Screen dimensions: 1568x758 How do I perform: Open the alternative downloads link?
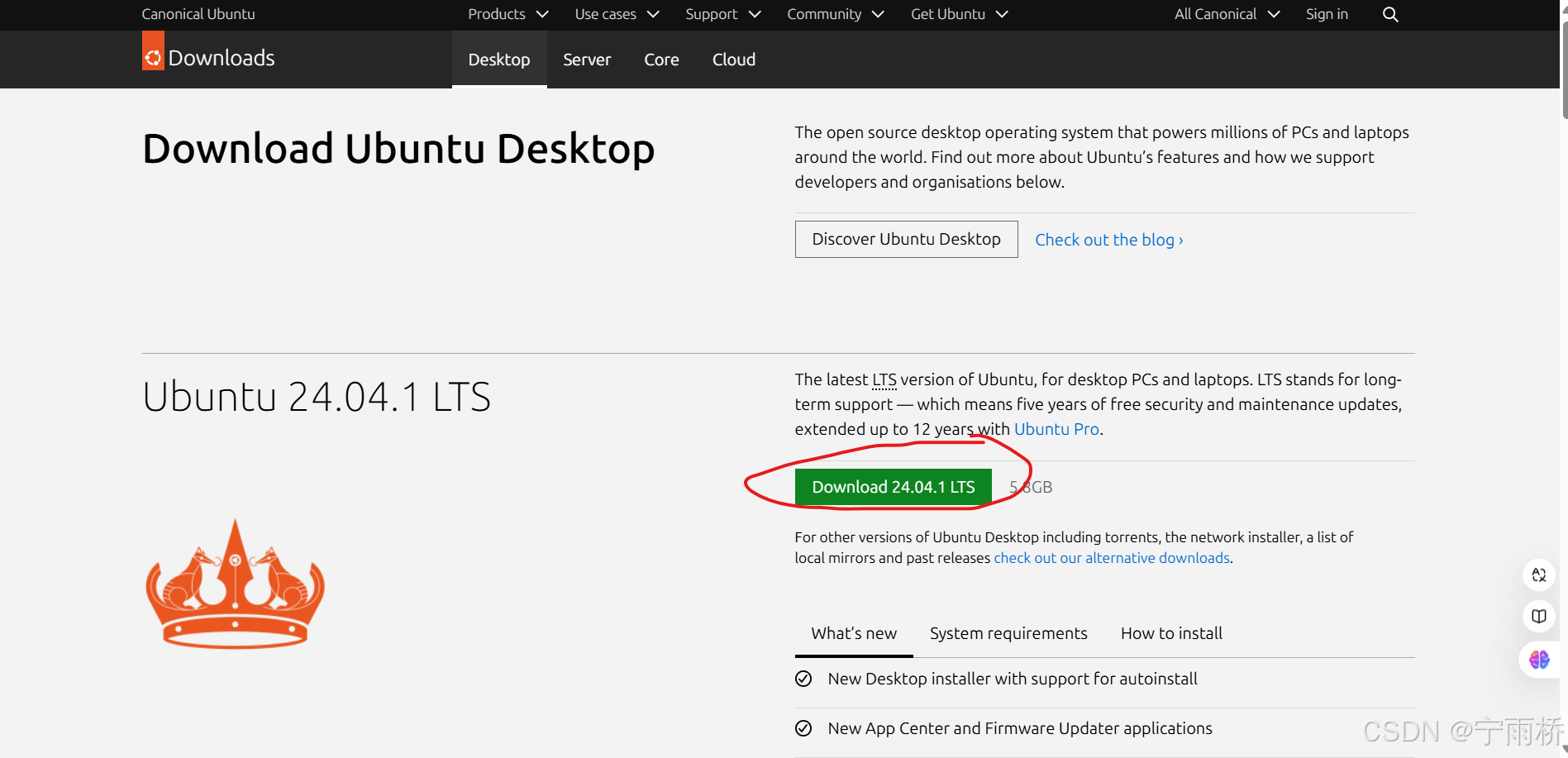(1112, 558)
